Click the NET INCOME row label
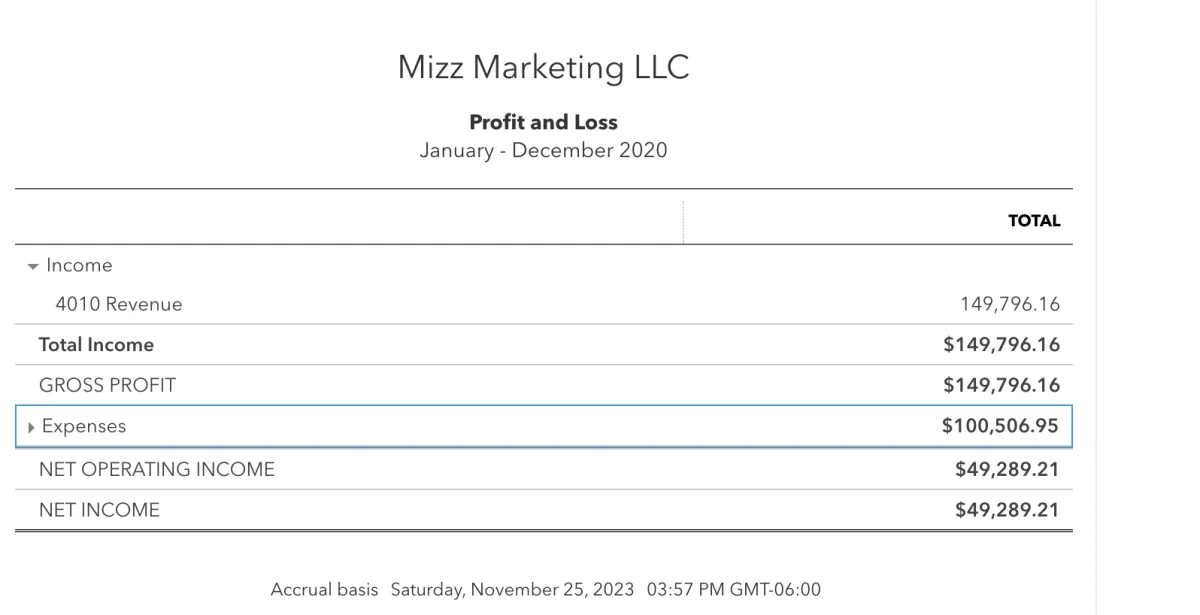1200x615 pixels. [x=99, y=510]
